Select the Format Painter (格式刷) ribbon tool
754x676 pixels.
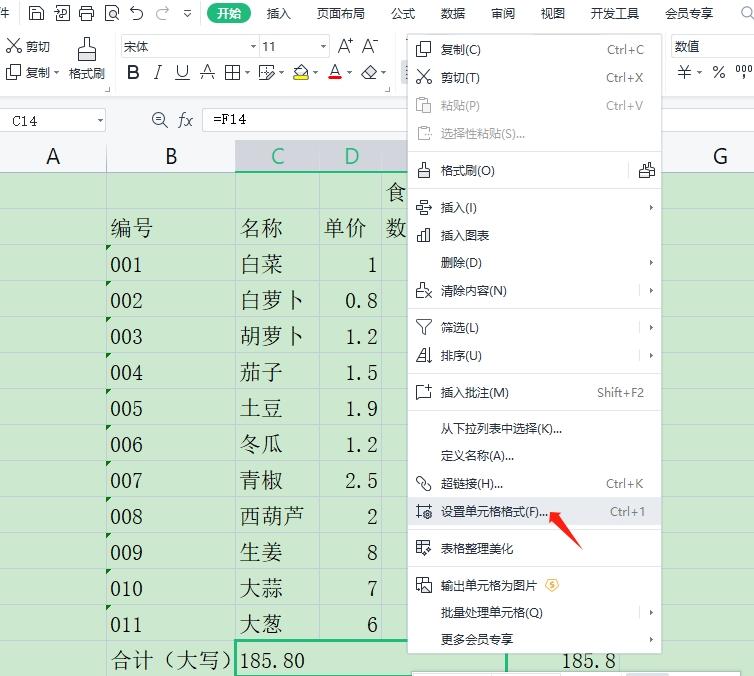click(87, 59)
